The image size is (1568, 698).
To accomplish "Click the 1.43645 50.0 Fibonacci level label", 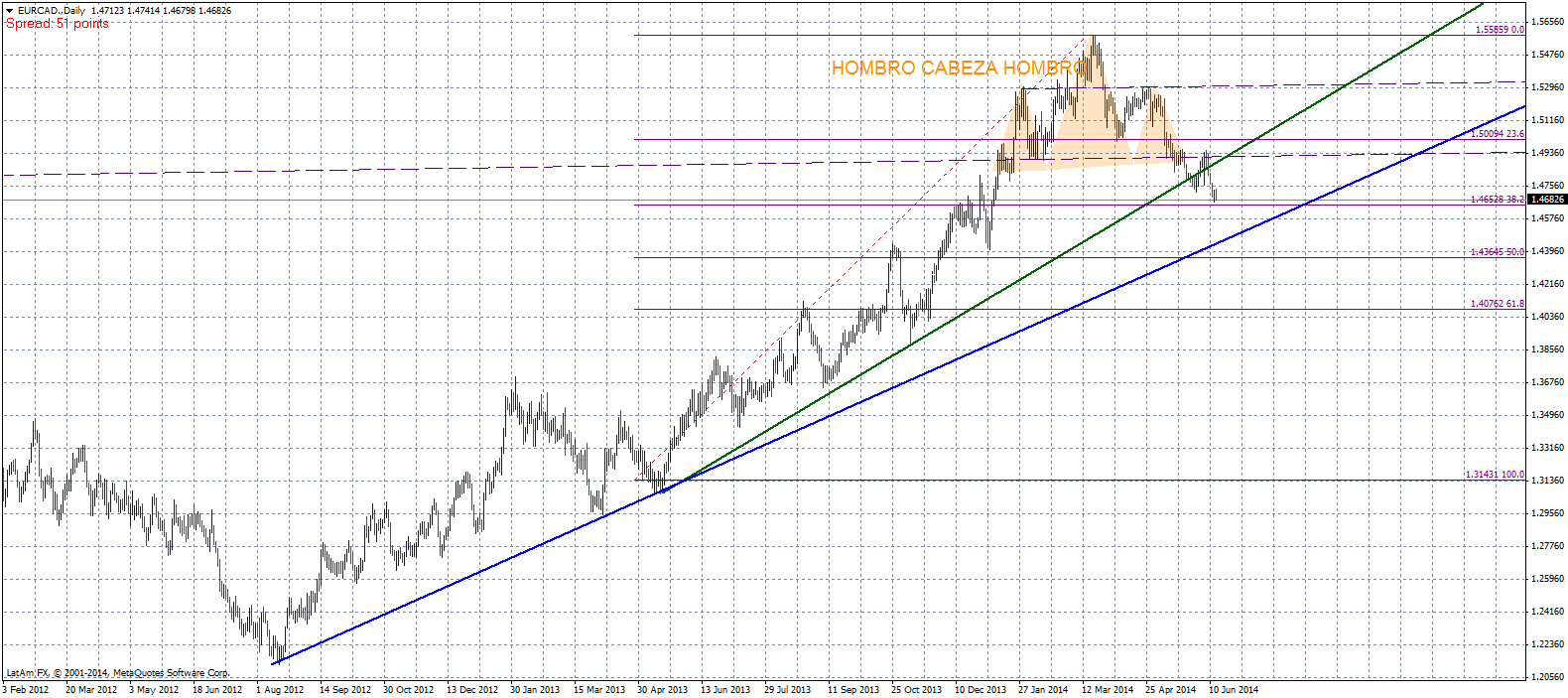I will [1497, 252].
